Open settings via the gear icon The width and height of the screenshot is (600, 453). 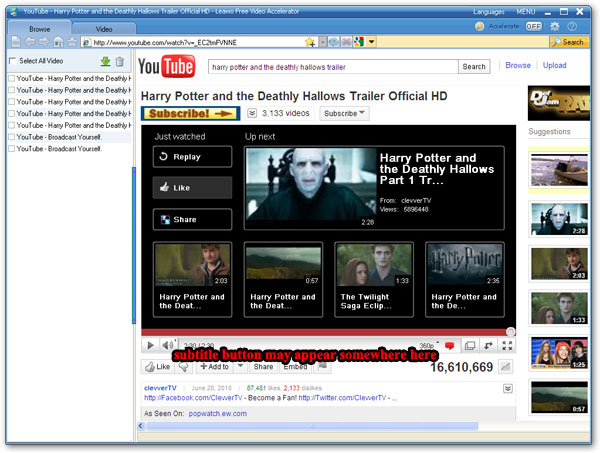coord(554,26)
